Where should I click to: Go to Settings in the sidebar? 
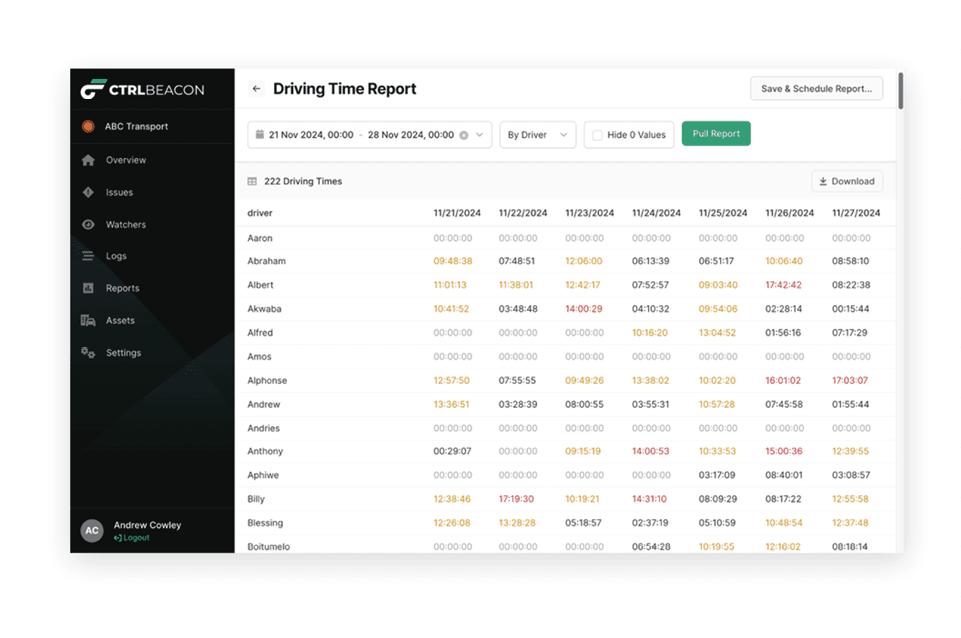[x=123, y=353]
